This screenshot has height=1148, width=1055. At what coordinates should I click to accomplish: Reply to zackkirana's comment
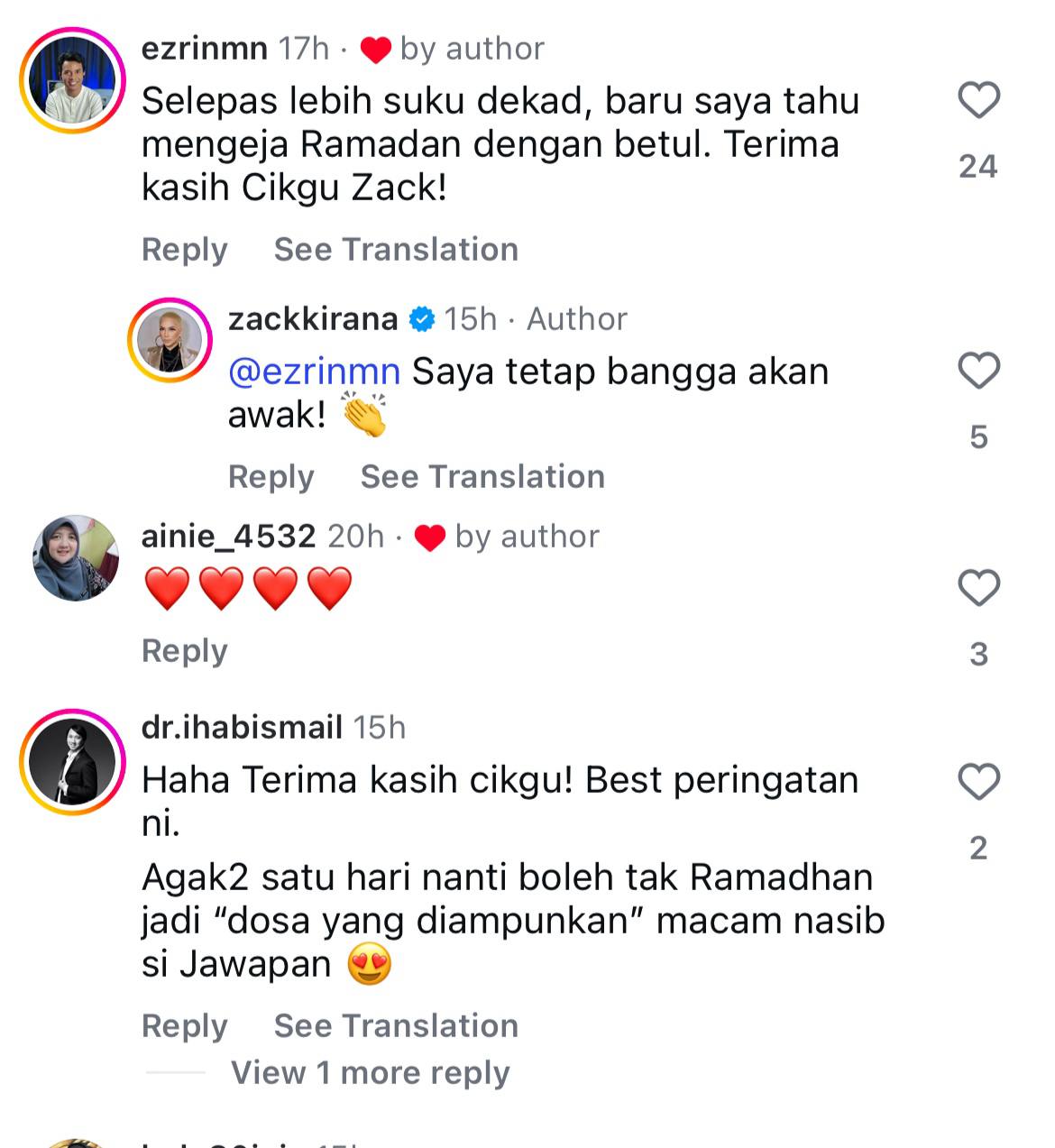tap(271, 477)
